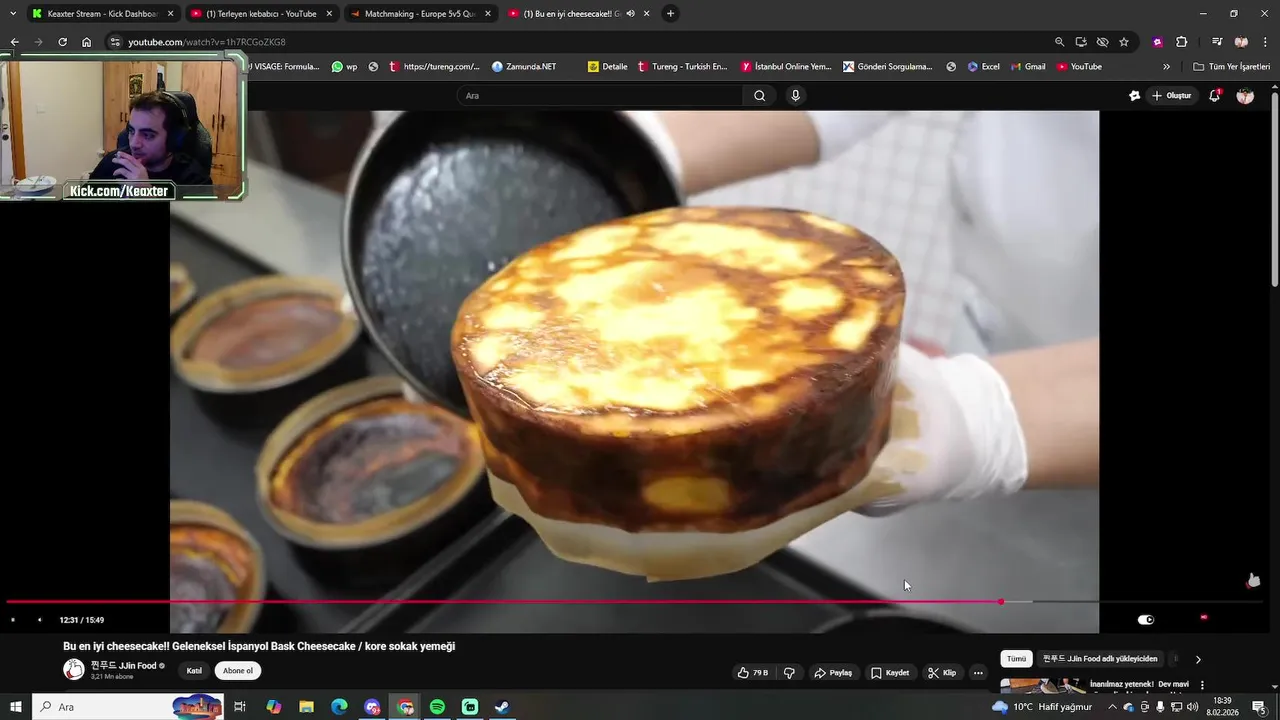This screenshot has width=1280, height=720.
Task: Open the volume speaker tray icon
Action: (x=1192, y=707)
